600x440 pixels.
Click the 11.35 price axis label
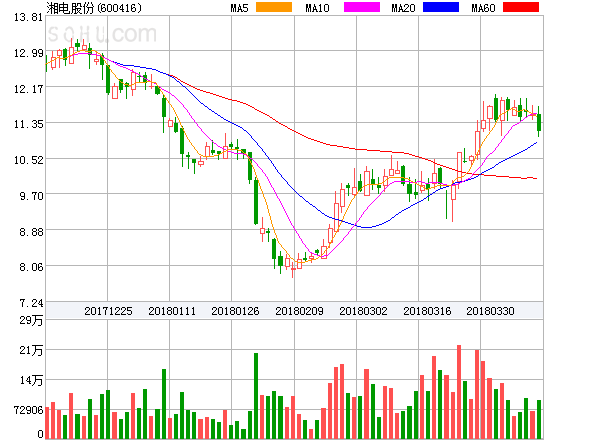[28, 124]
